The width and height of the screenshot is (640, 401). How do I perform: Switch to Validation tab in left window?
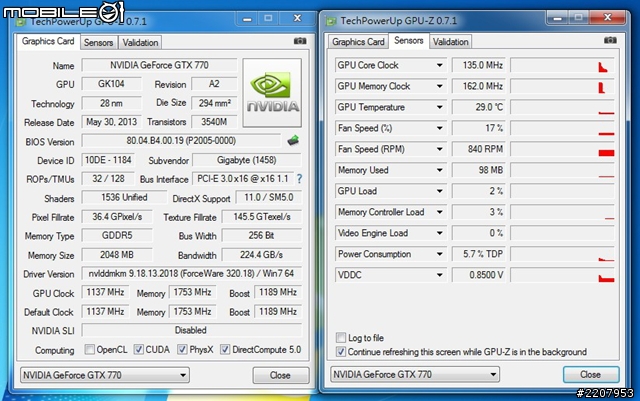tap(140, 42)
